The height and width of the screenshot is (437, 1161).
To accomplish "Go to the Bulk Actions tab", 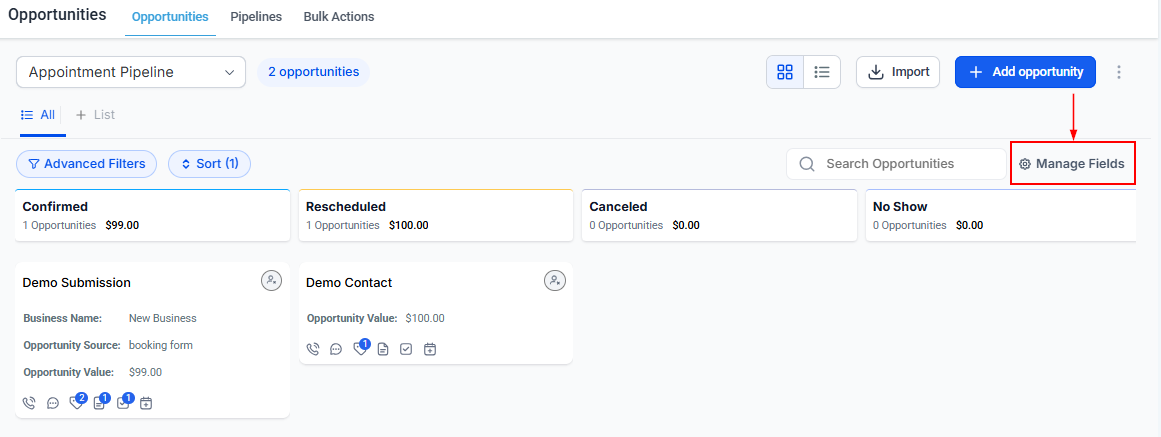I will coord(339,17).
